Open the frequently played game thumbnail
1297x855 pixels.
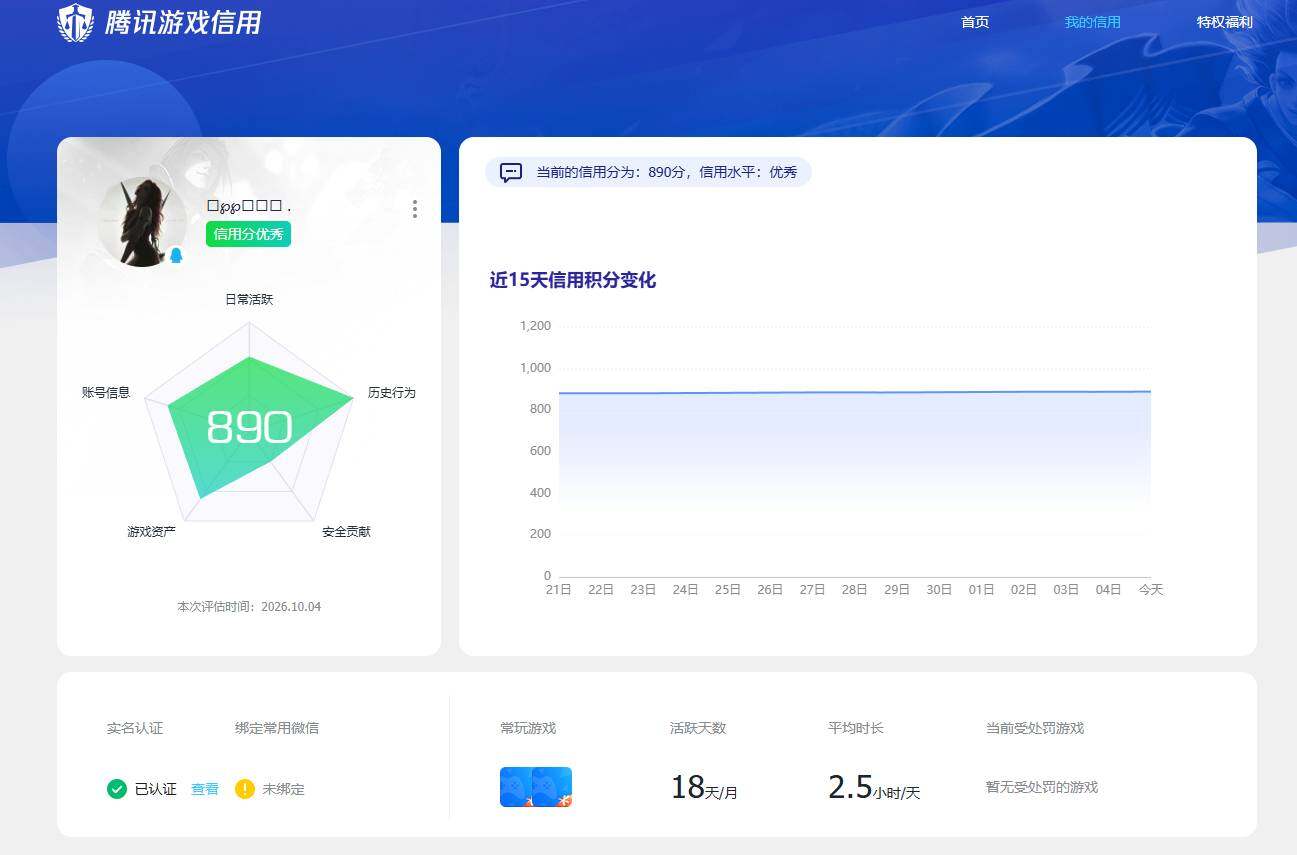coord(536,787)
